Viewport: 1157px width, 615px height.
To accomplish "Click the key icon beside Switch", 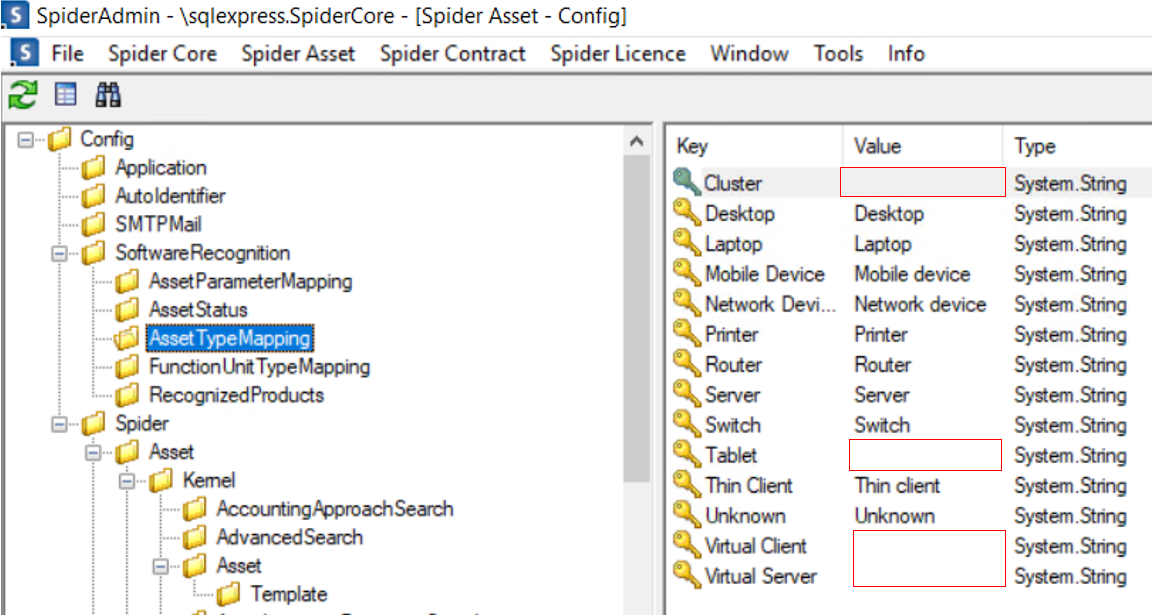I will 686,425.
